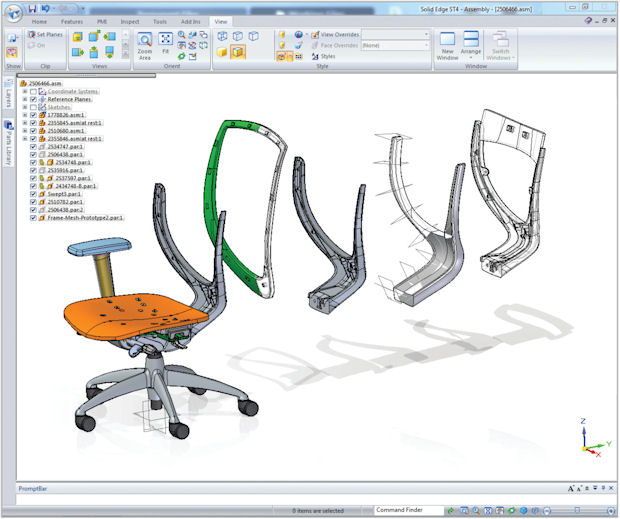
Task: Click the Fit view icon
Action: coord(166,44)
